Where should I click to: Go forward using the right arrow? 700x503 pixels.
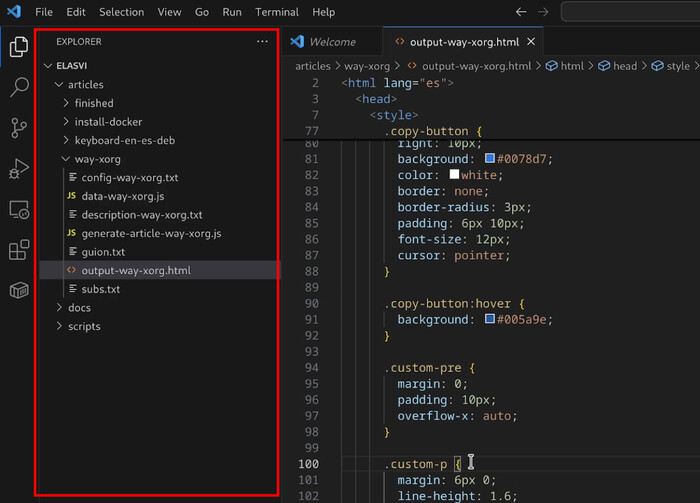(543, 12)
